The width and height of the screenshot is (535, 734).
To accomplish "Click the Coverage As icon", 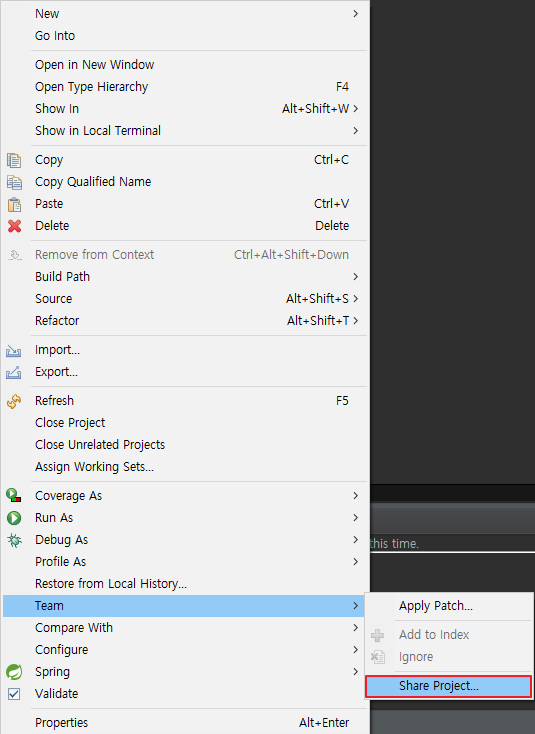I will point(14,496).
